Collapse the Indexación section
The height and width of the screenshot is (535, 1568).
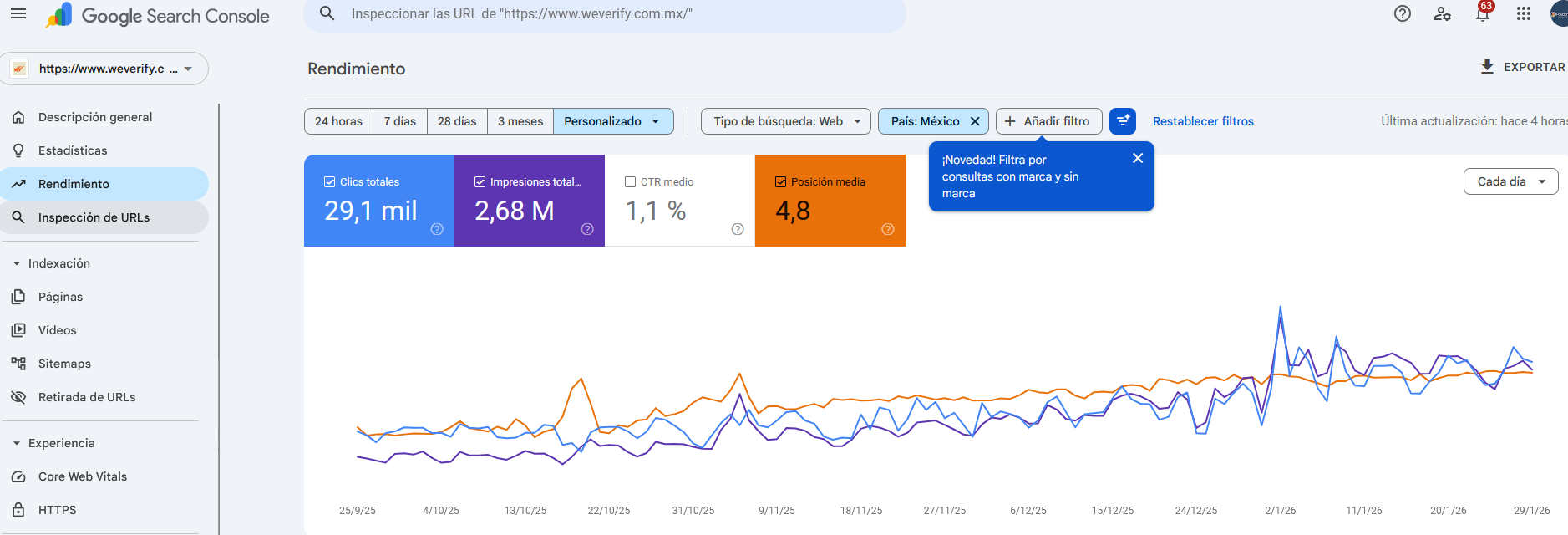click(17, 263)
